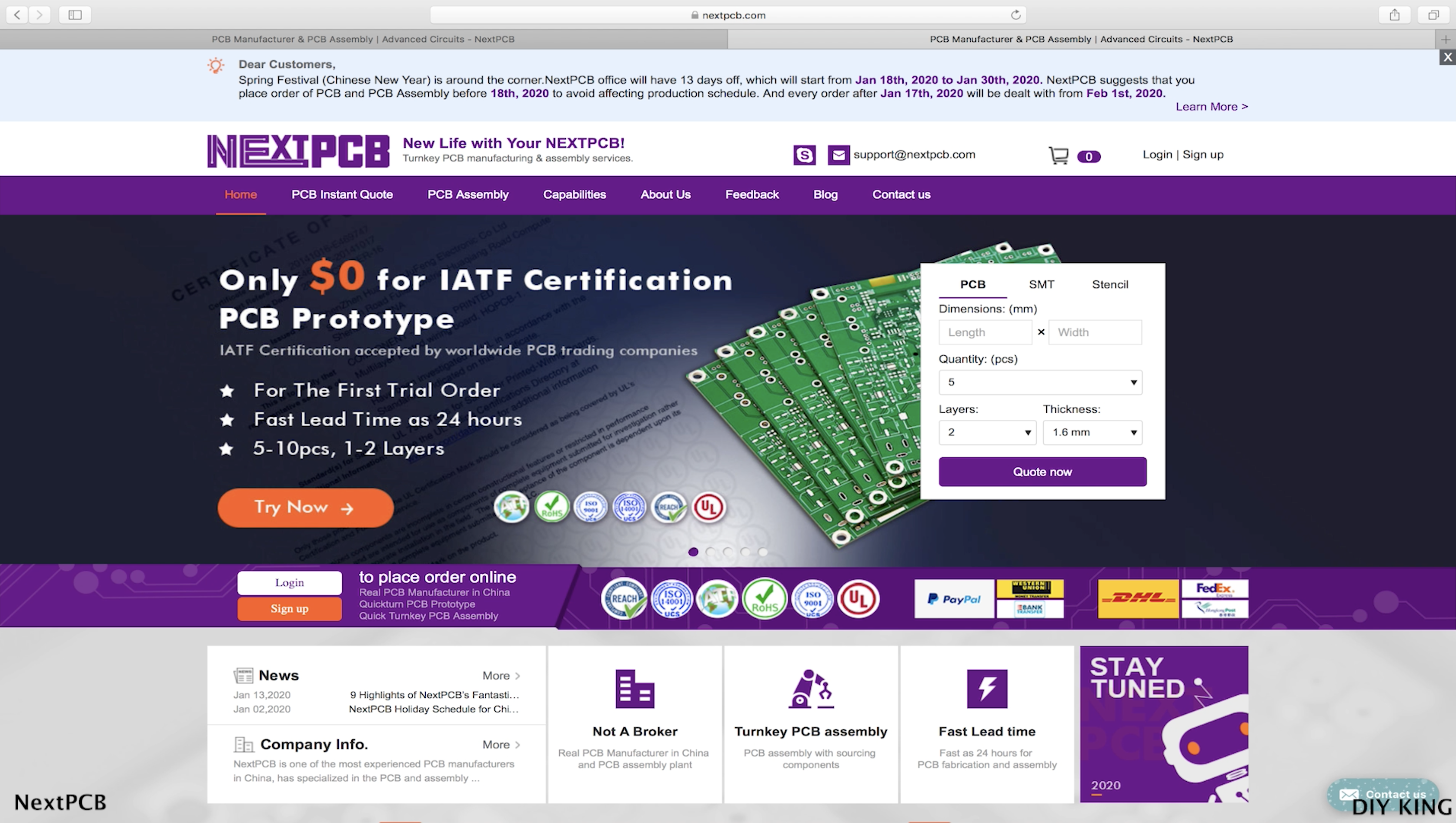Select the third carousel dot
This screenshot has height=823, width=1456.
tap(728, 552)
